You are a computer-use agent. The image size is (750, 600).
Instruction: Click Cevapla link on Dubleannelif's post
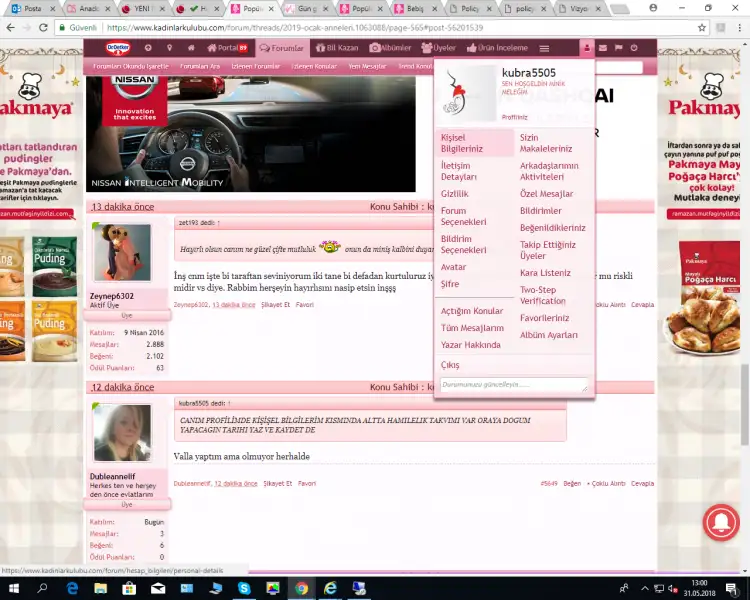tap(641, 483)
